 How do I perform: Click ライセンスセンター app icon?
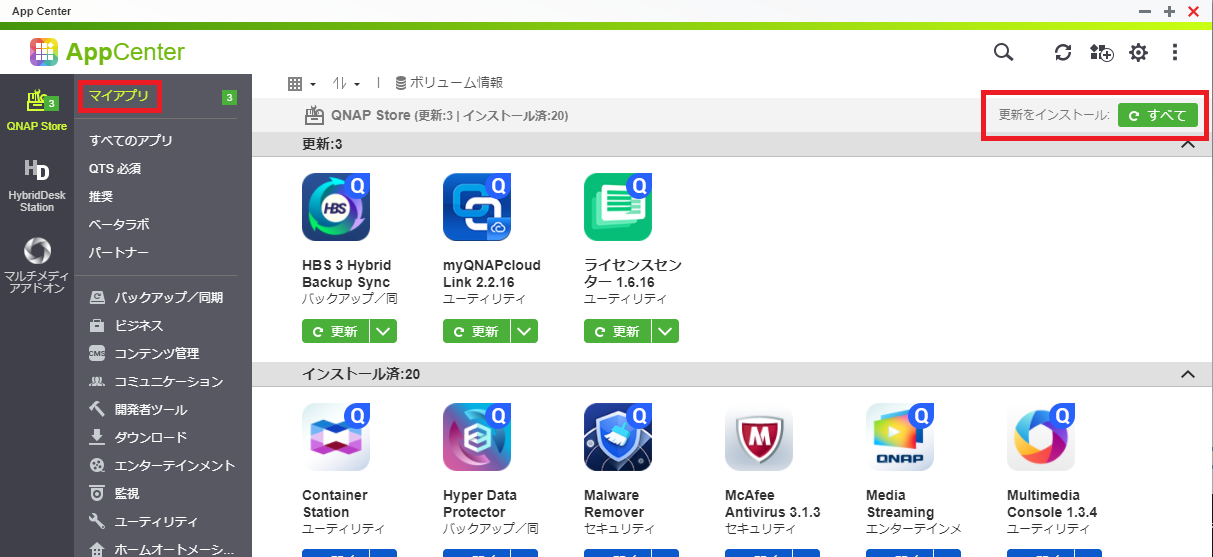click(618, 207)
